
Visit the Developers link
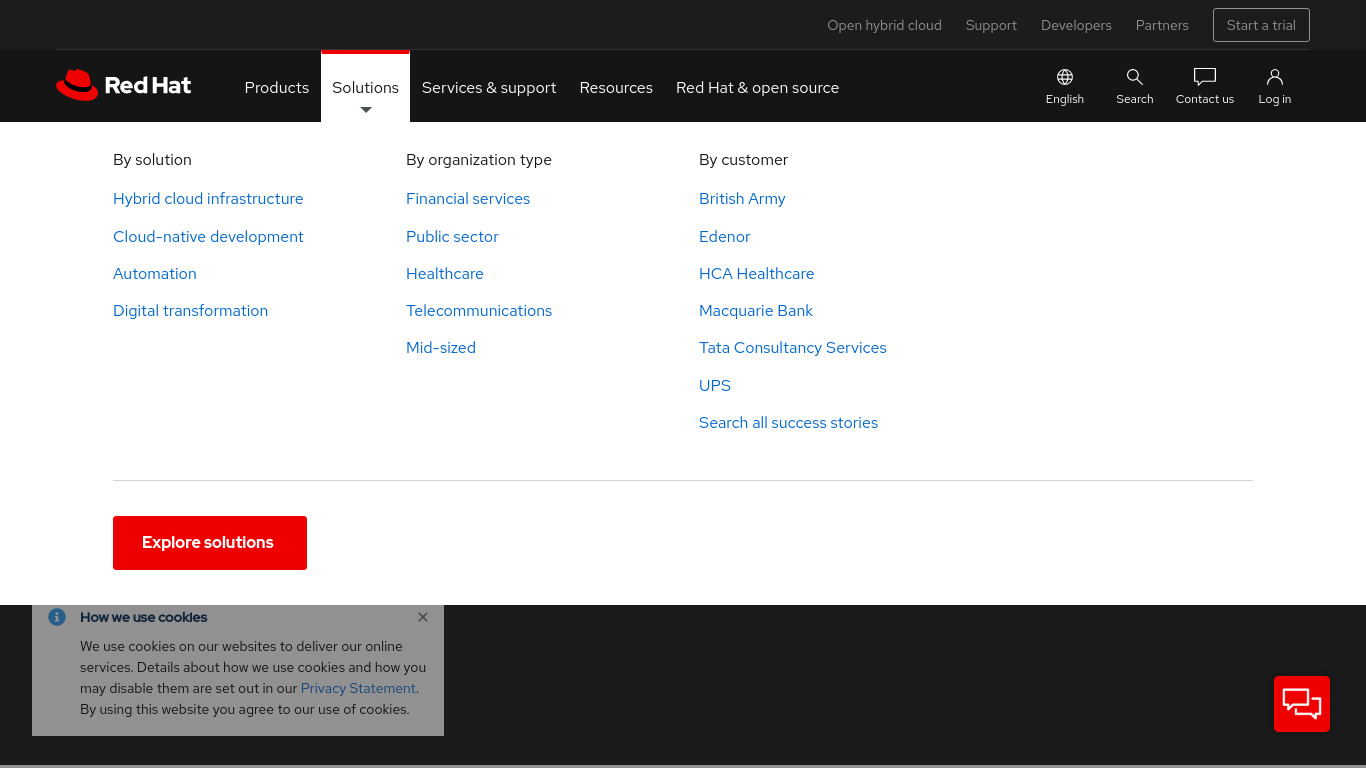pos(1076,25)
